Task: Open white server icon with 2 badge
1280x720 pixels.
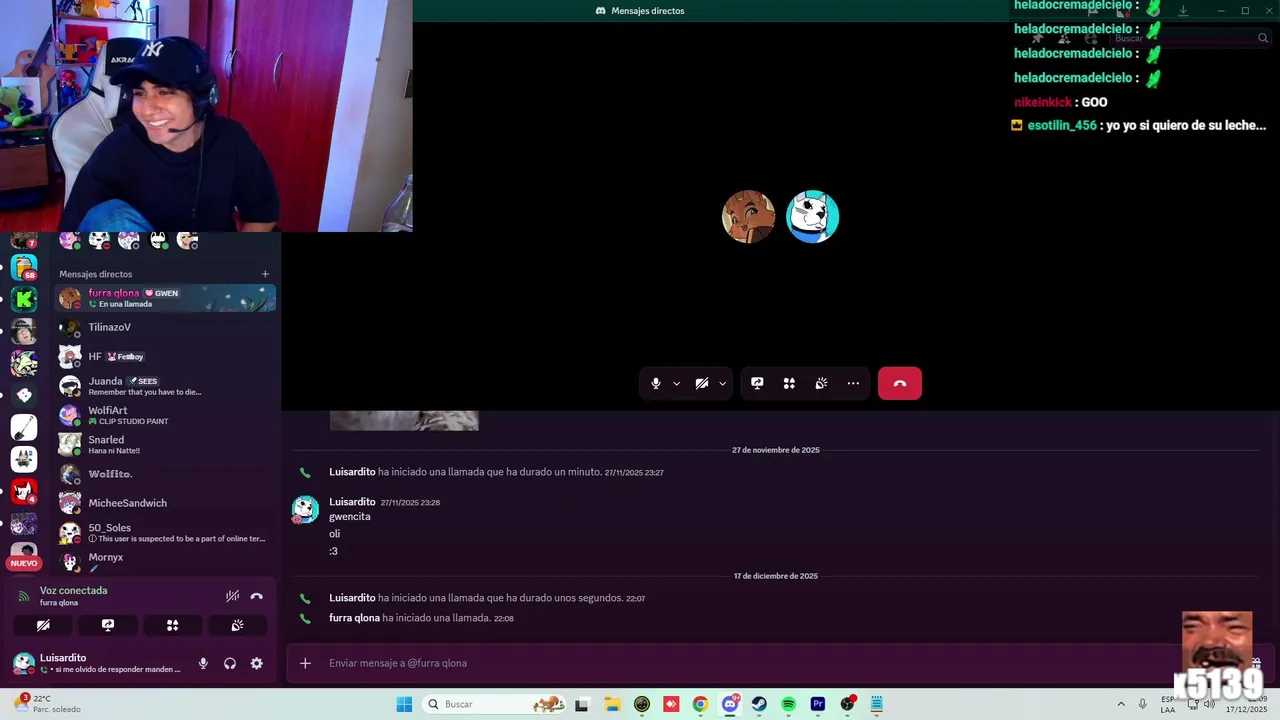Action: [x=24, y=459]
